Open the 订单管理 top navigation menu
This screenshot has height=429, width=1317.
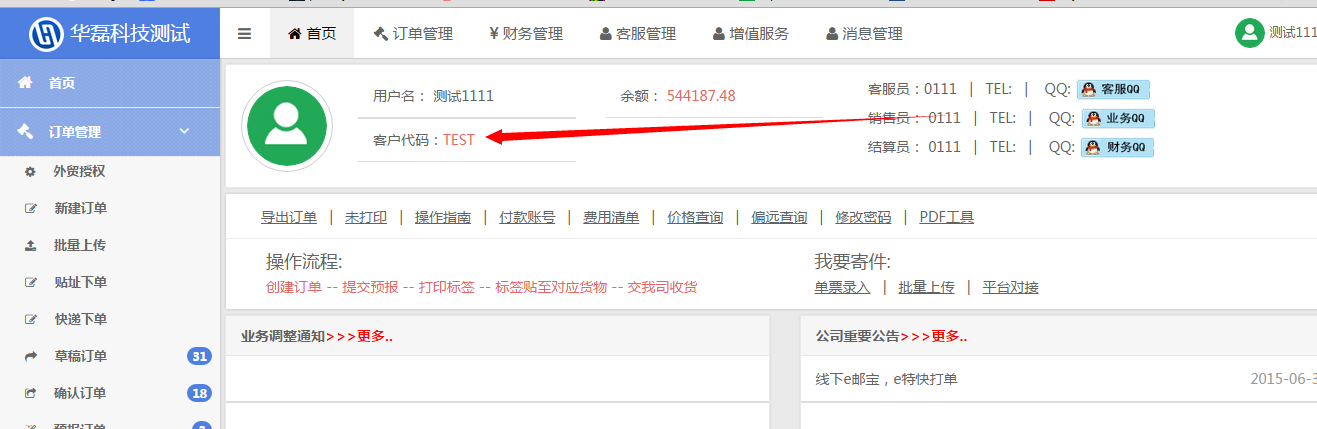click(413, 33)
